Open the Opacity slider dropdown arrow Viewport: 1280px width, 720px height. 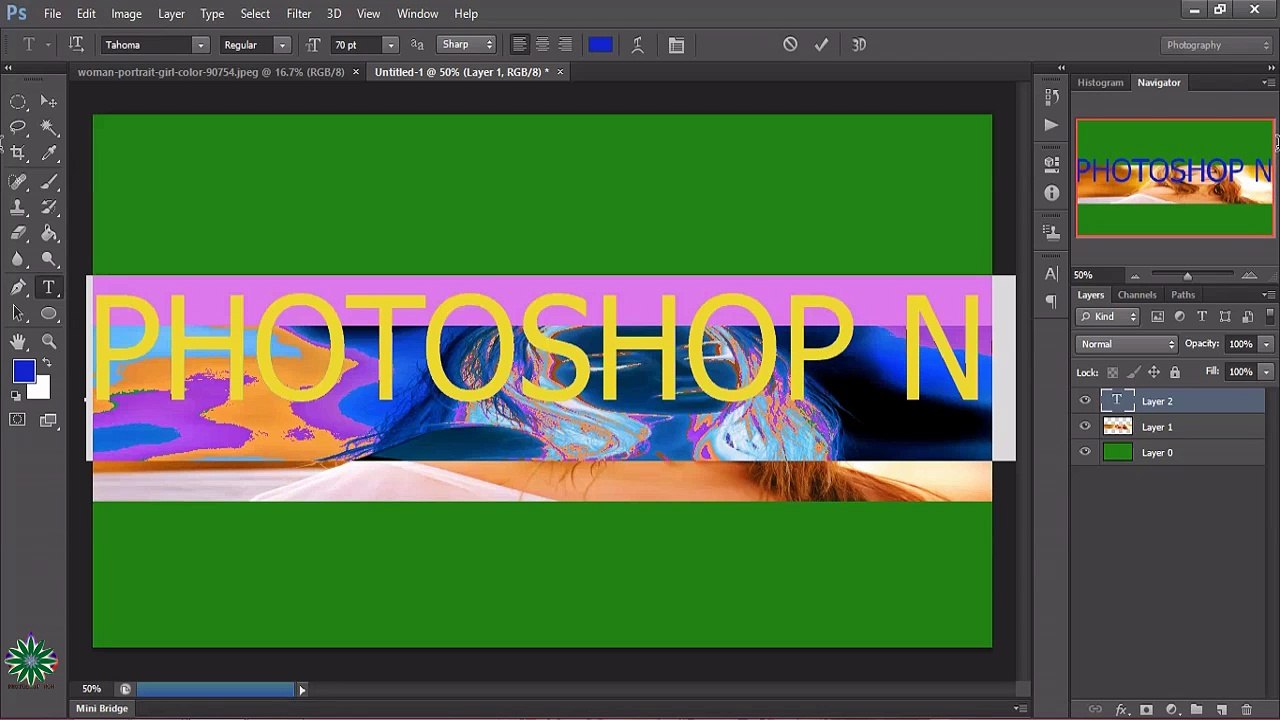click(x=1266, y=344)
